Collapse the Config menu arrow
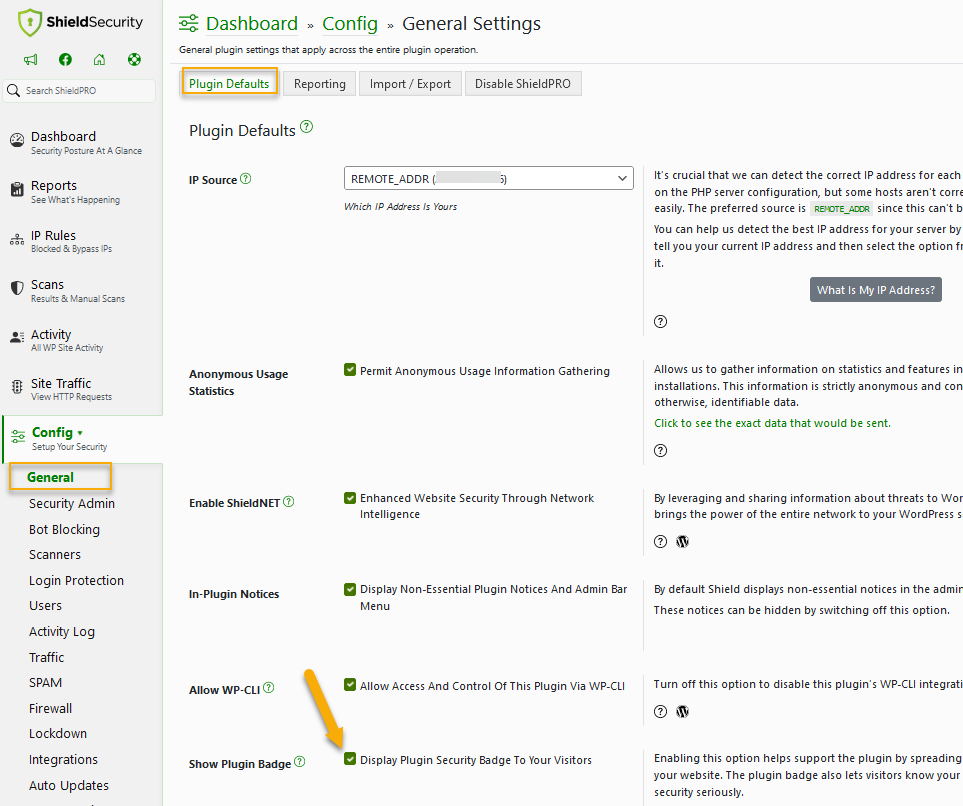963x806 pixels. click(80, 433)
